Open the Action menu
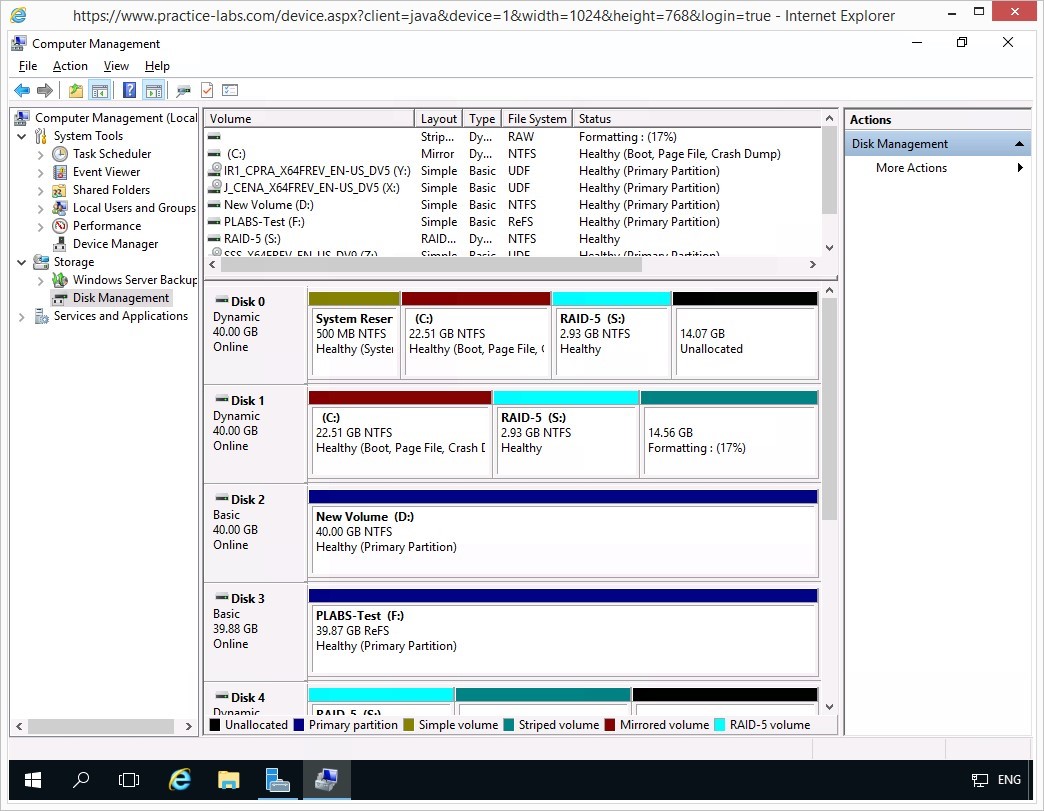The height and width of the screenshot is (811, 1044). click(70, 66)
